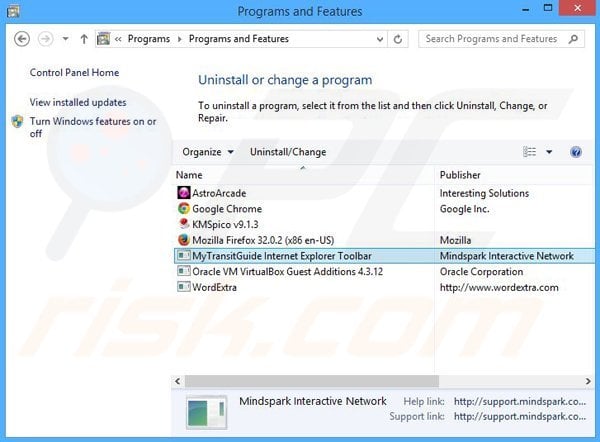Click the Support link URL in details pane
Screen dimensions: 600x442
[520, 416]
